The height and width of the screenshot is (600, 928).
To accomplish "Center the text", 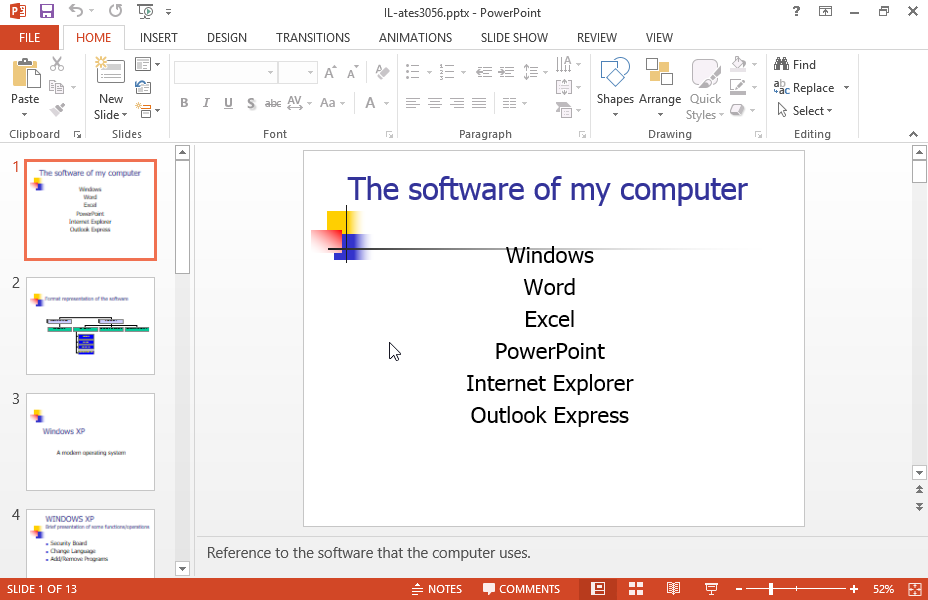I will (435, 104).
